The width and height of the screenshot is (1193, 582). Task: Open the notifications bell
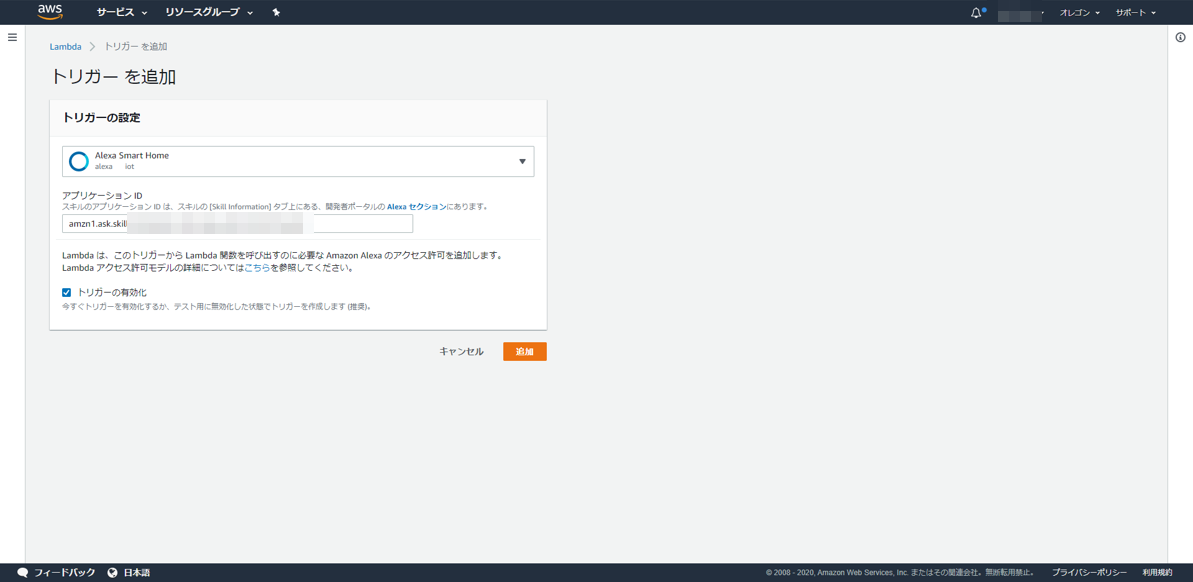(x=977, y=13)
